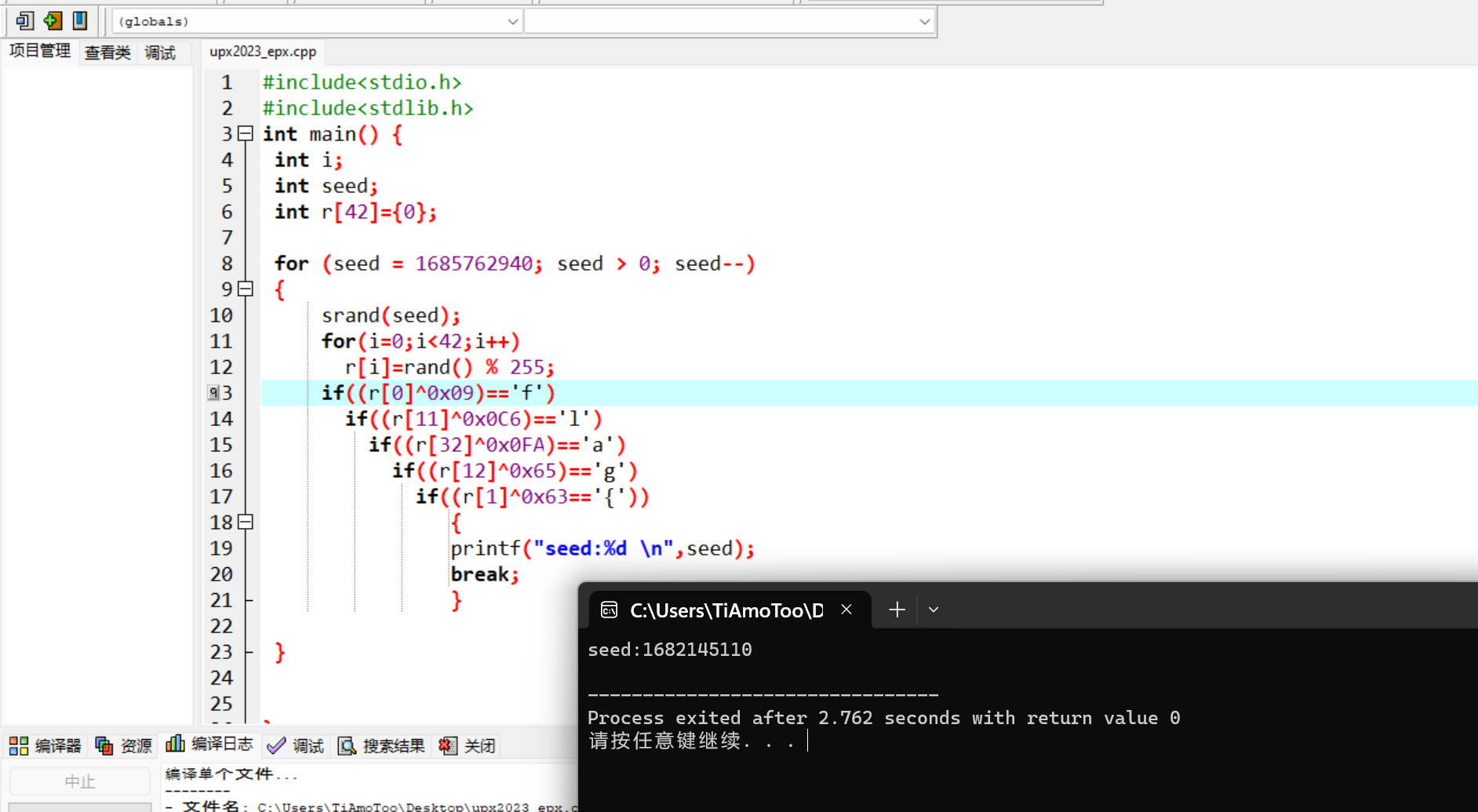Open the 搜索结果 bottom tab
1478x812 pixels.
(x=381, y=745)
